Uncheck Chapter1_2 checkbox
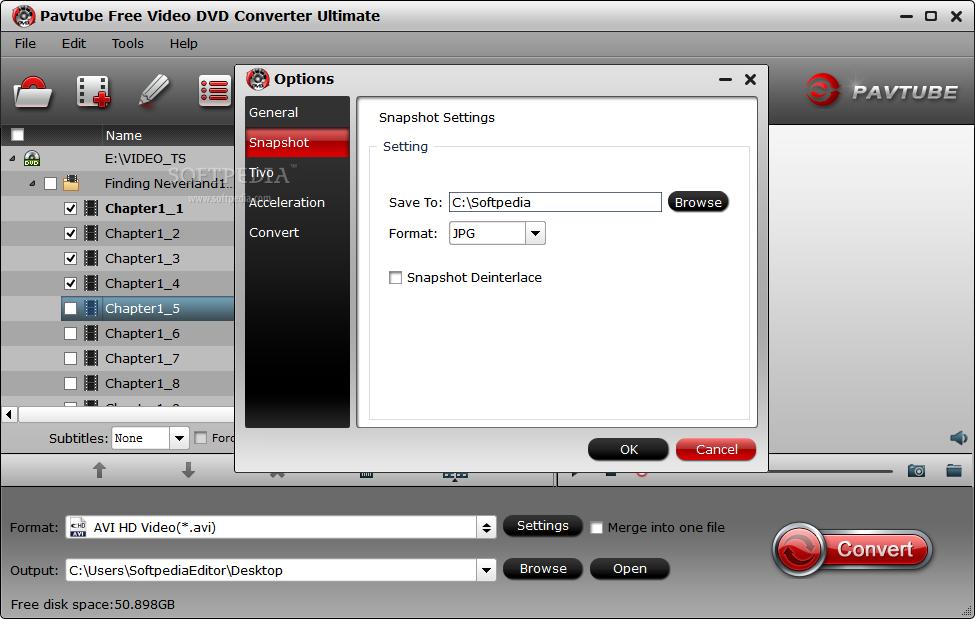Image resolution: width=975 pixels, height=619 pixels. tap(70, 233)
